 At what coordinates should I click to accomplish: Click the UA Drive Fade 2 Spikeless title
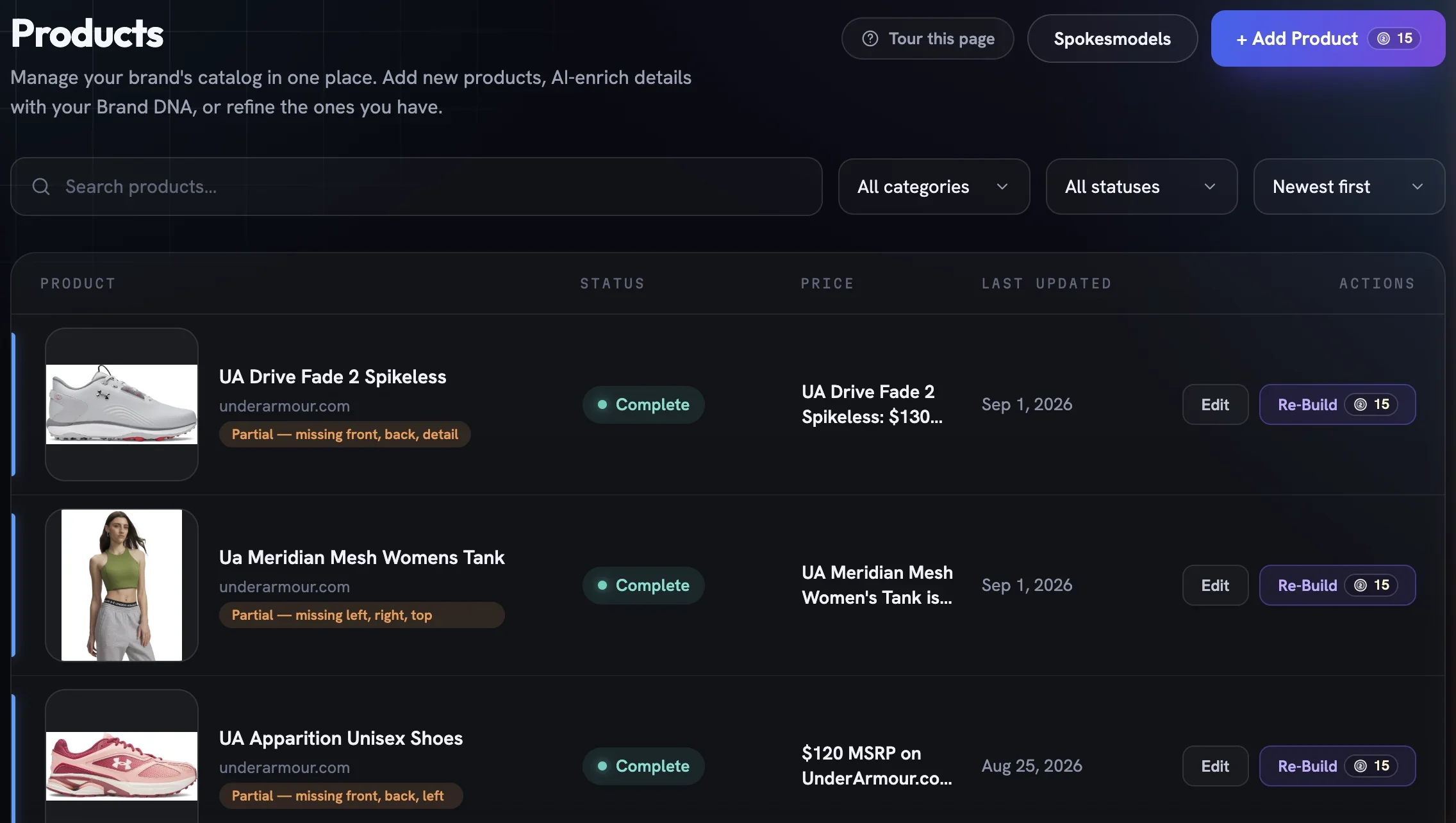coord(333,376)
